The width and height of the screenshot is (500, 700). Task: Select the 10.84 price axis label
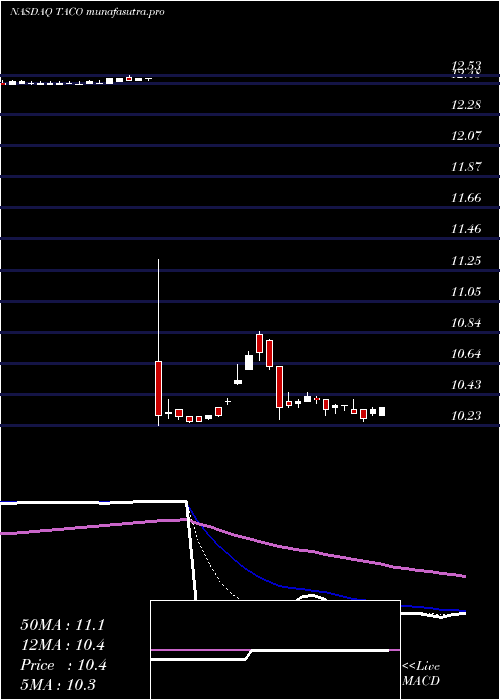[466, 323]
